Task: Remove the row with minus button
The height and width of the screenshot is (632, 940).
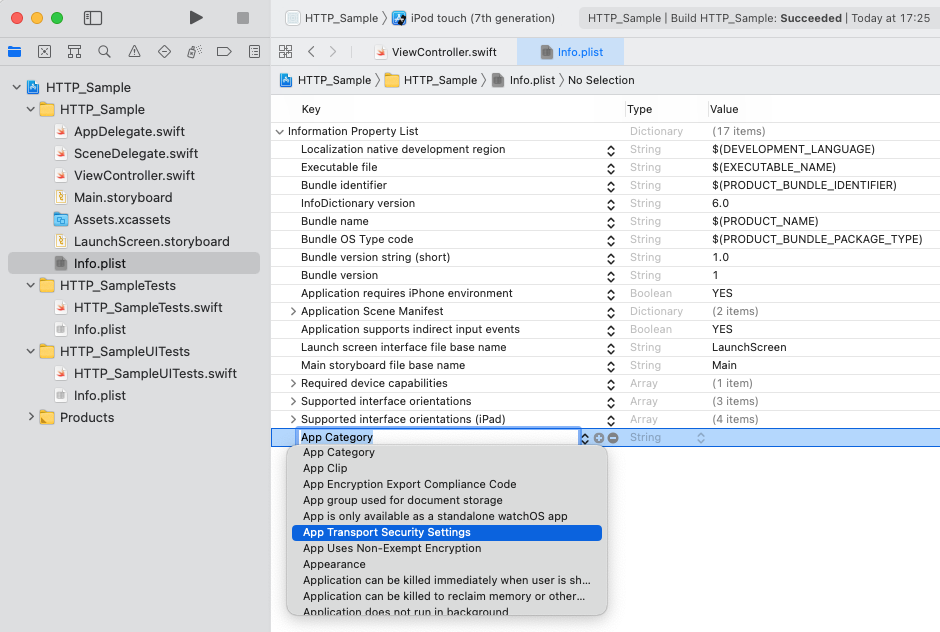Action: pyautogui.click(x=613, y=438)
